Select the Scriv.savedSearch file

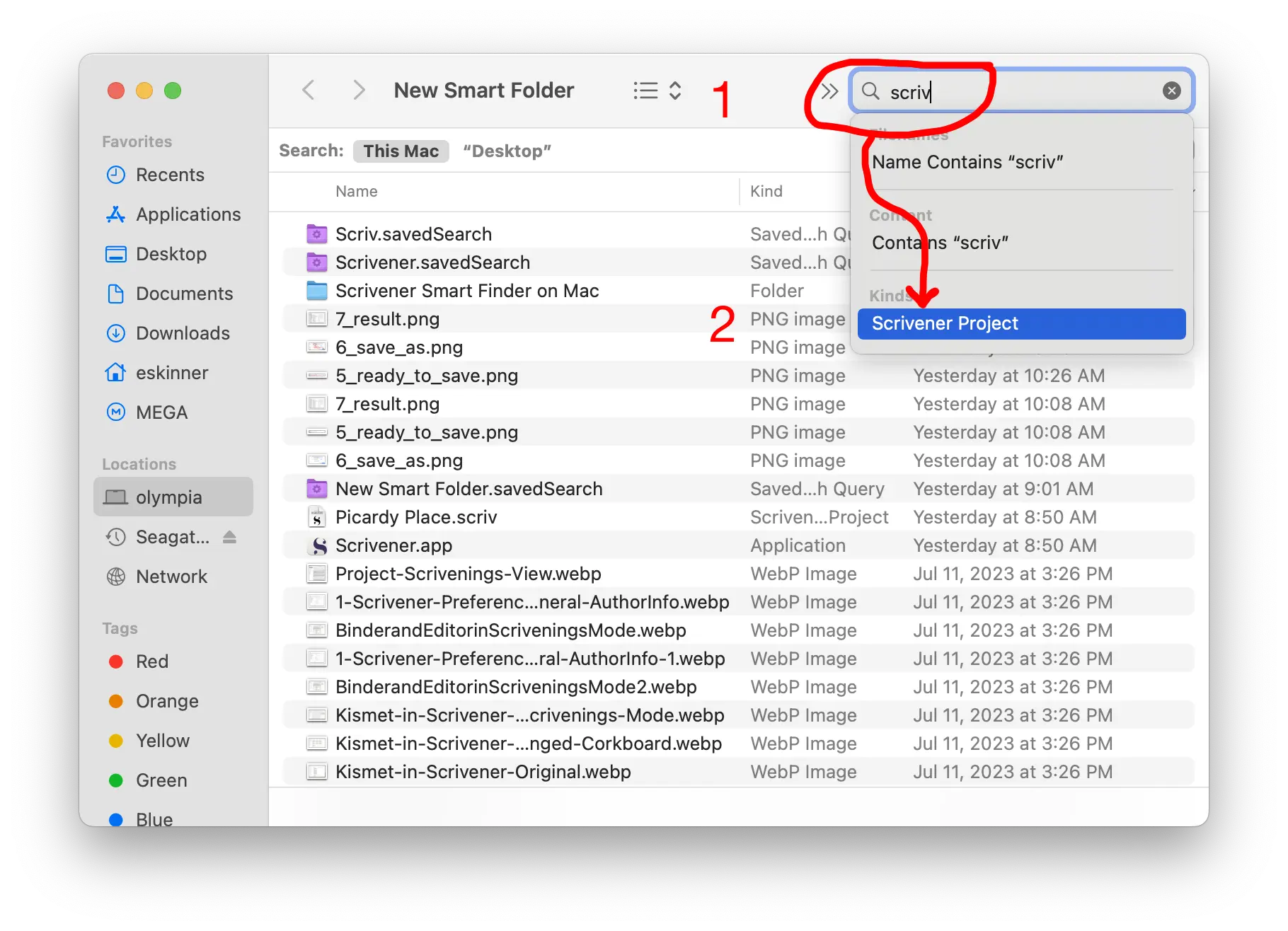point(413,234)
